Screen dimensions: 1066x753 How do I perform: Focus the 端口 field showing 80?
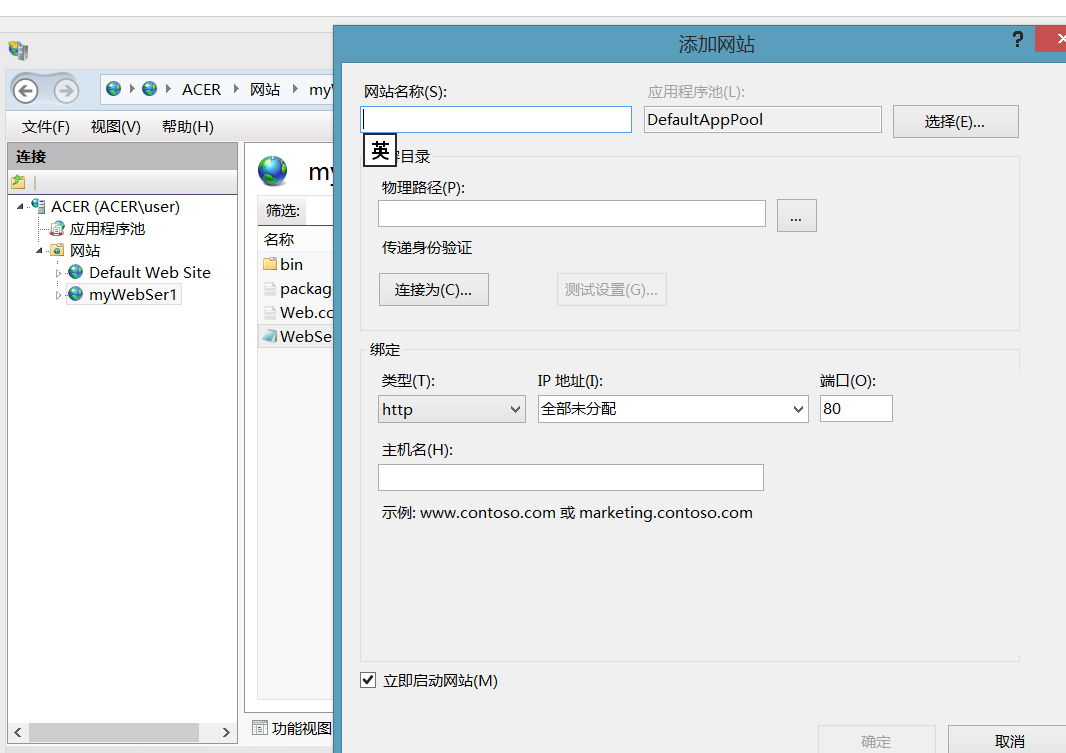tap(856, 408)
